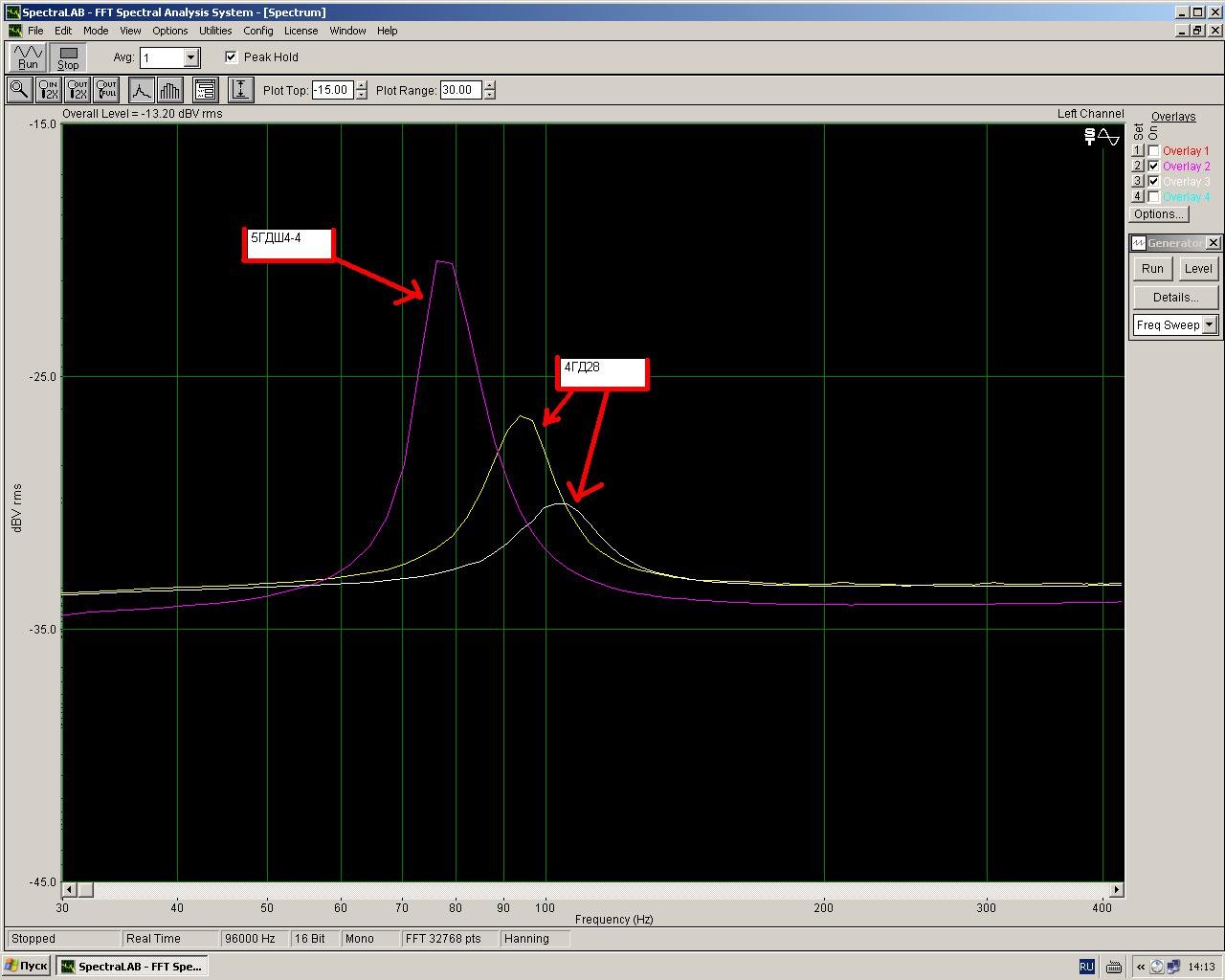
Task: Click the overlay Options... button
Action: tap(1159, 214)
